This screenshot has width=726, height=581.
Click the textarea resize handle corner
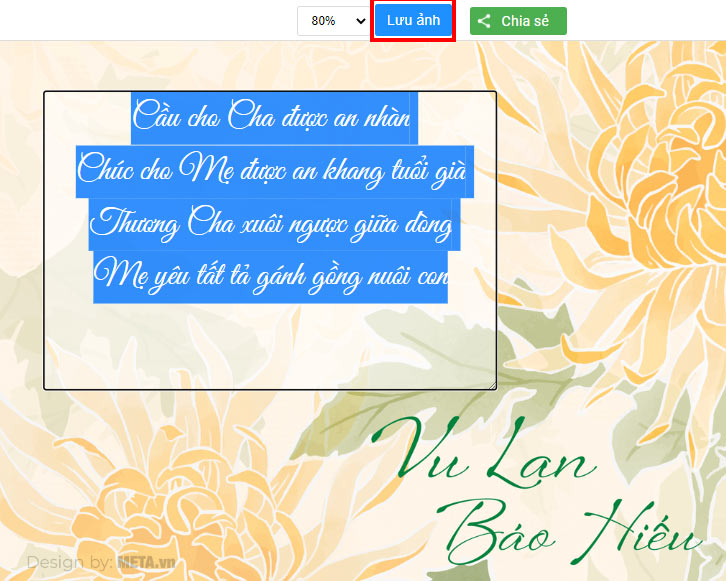(491, 384)
